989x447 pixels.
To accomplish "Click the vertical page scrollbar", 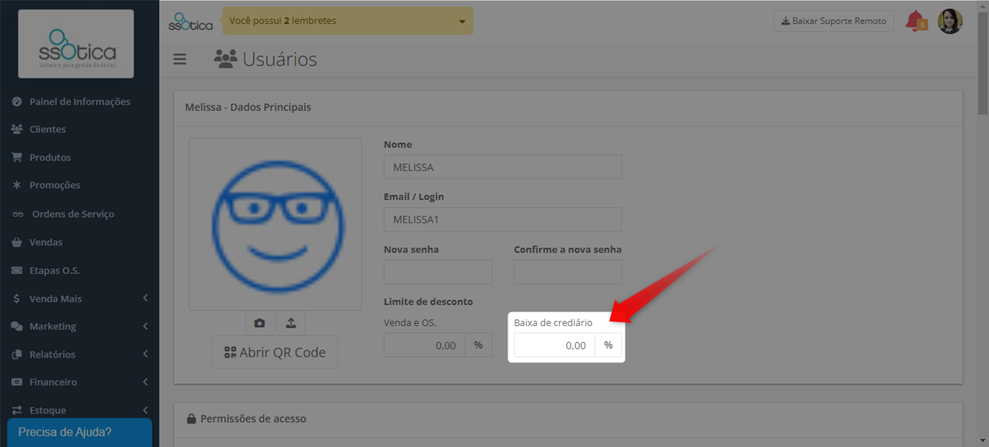I will [983, 223].
